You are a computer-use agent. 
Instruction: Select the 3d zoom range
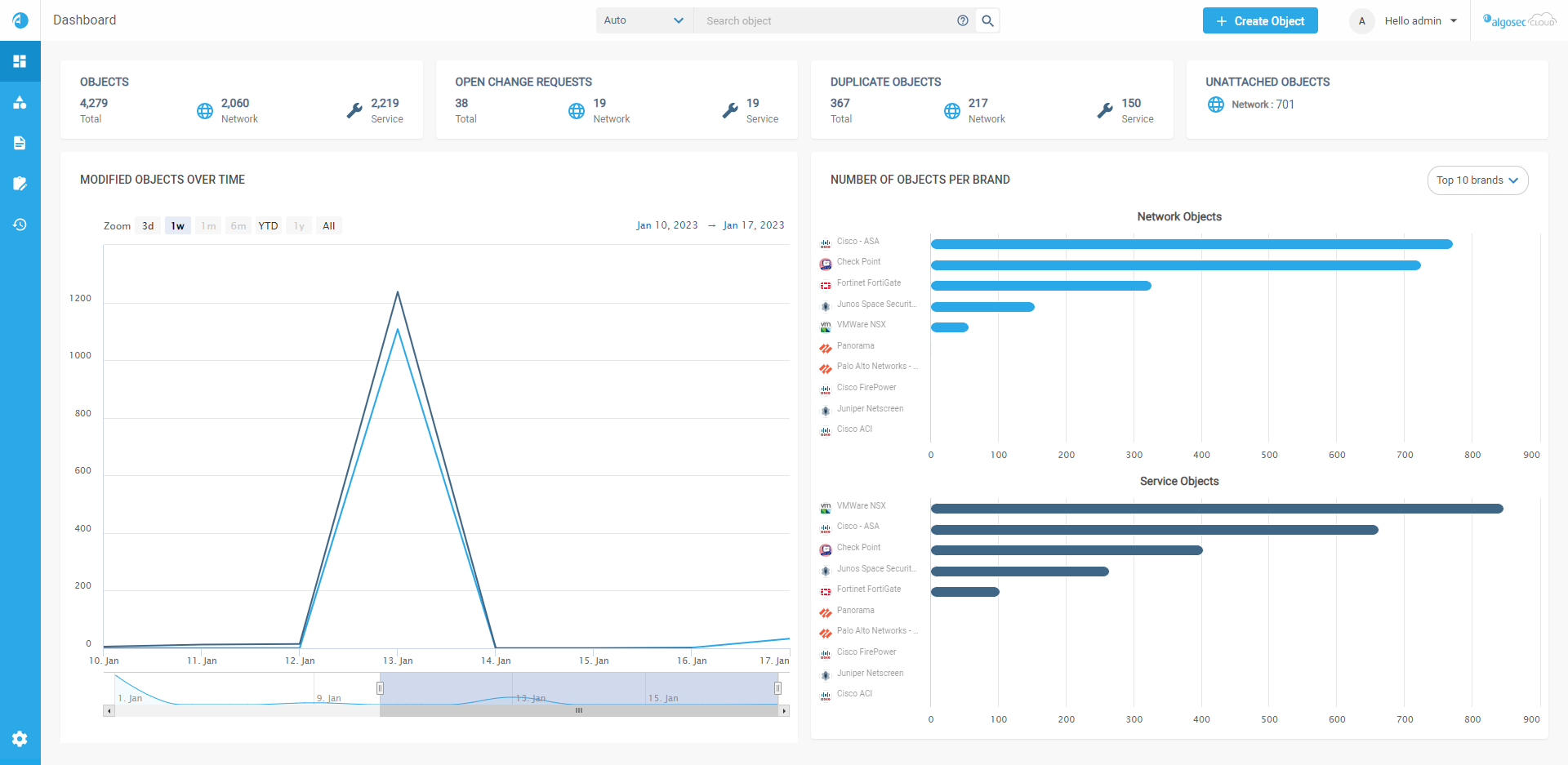pos(148,226)
